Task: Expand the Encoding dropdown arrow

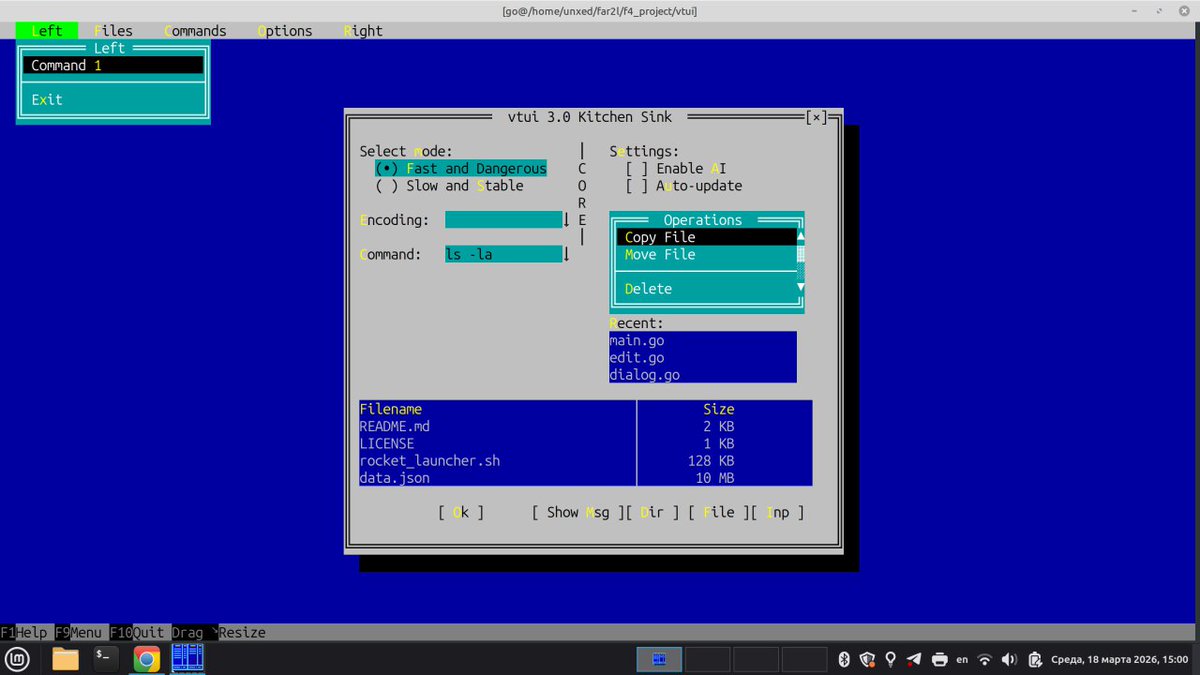Action: (566, 220)
